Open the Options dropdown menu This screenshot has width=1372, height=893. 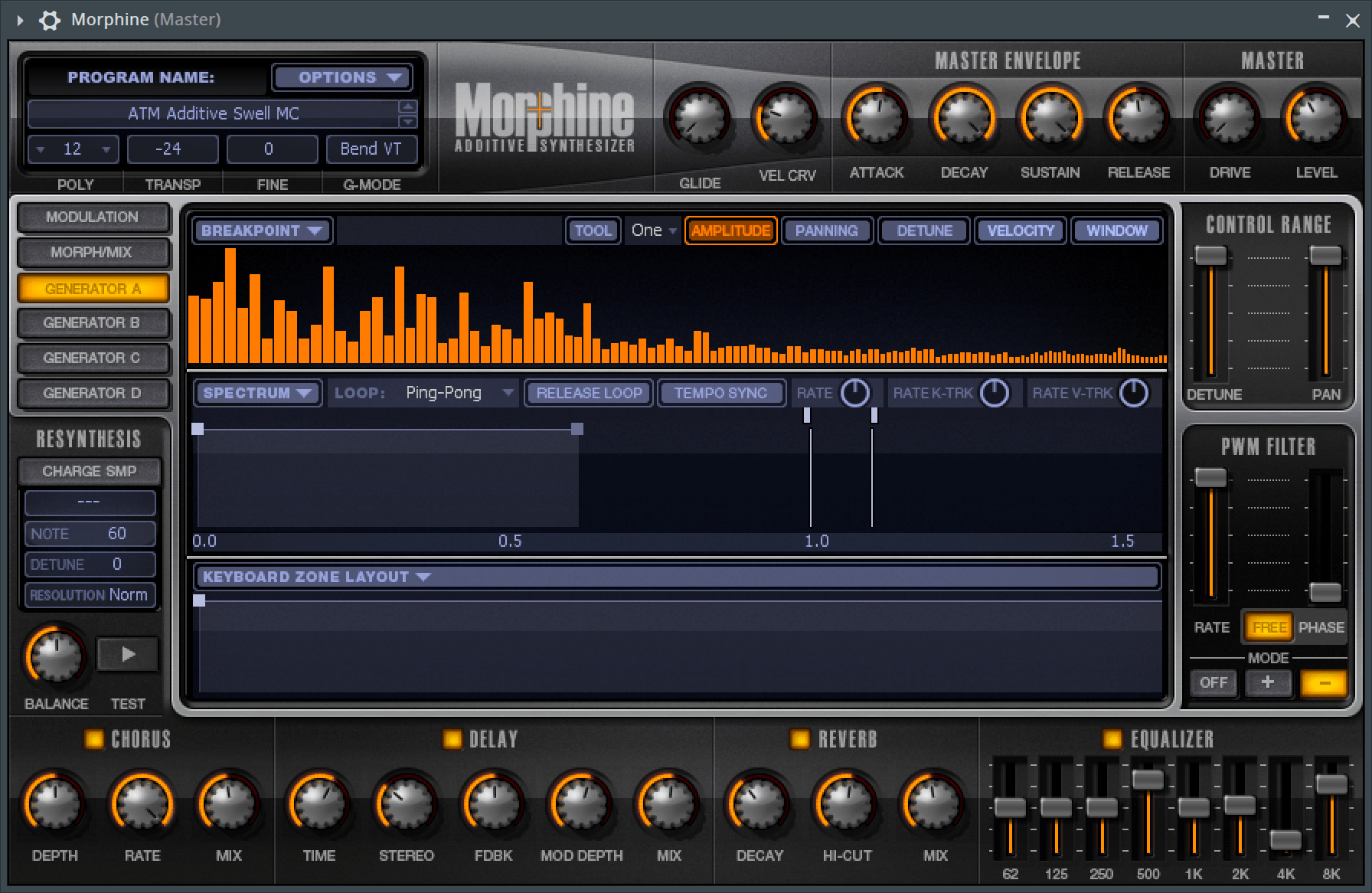[342, 77]
